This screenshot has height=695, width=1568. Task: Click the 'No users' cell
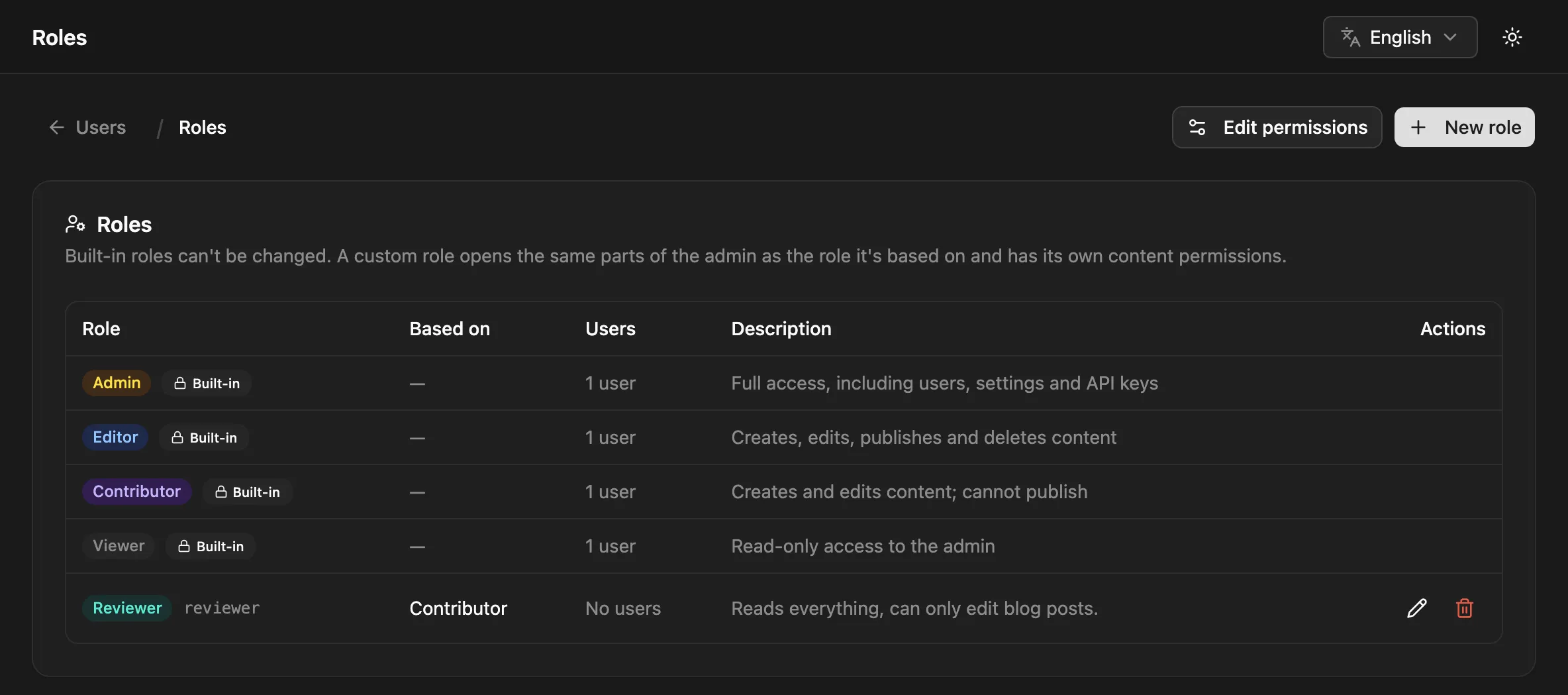click(x=623, y=608)
